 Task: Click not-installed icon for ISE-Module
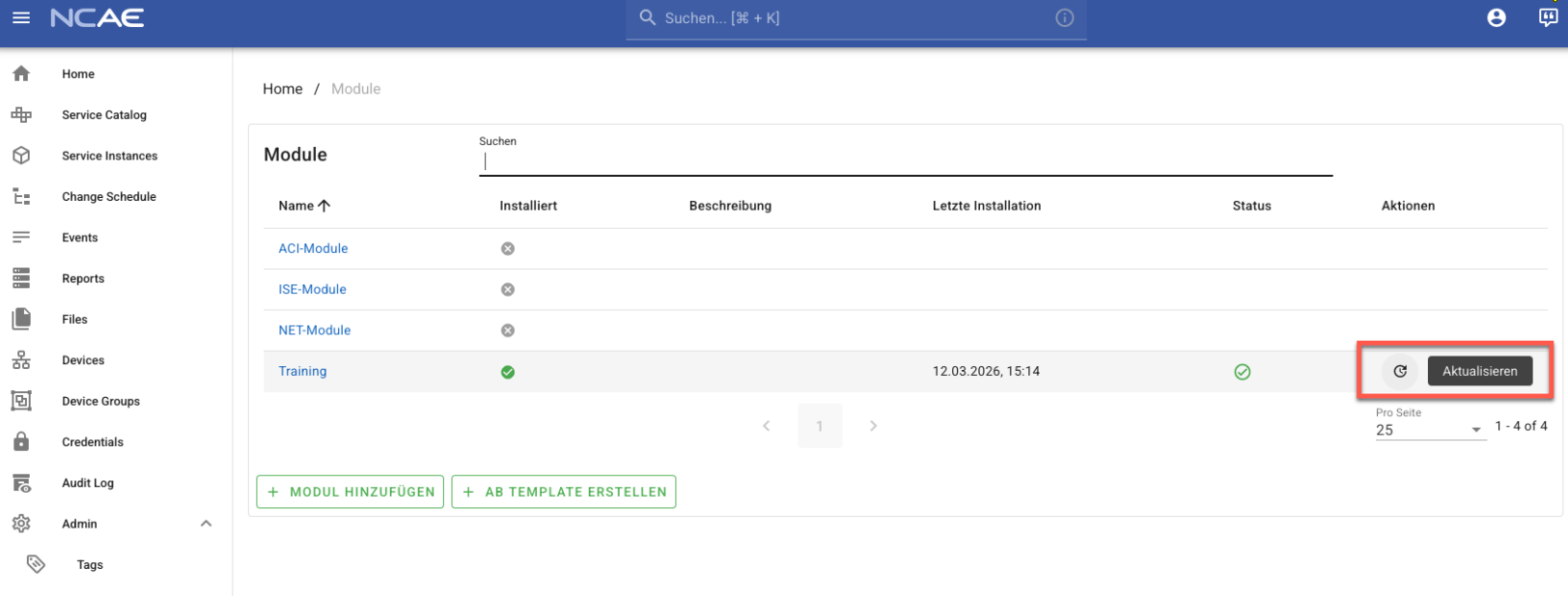click(x=508, y=290)
